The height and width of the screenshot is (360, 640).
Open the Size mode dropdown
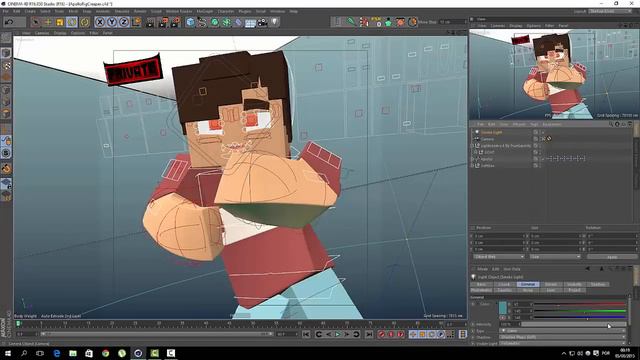click(x=555, y=256)
